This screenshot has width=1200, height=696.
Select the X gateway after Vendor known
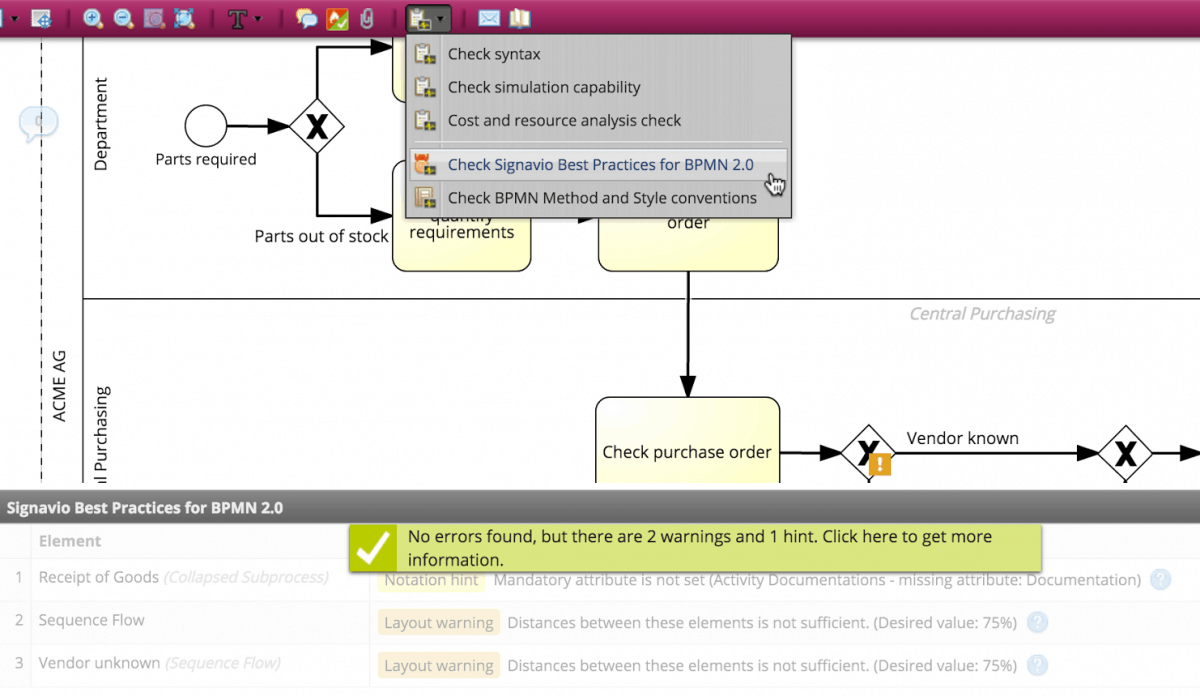[x=1126, y=453]
